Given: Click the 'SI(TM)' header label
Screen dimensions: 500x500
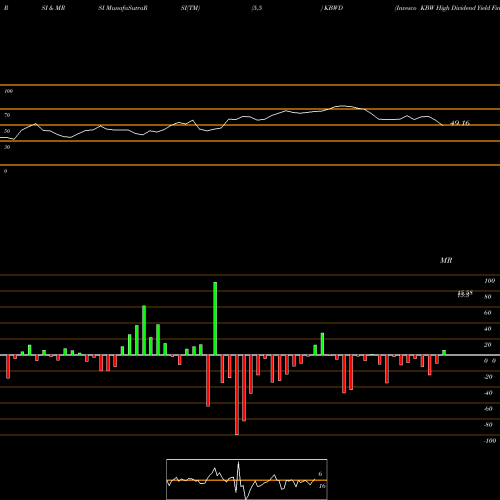Looking at the screenshot, I should tap(190, 8).
